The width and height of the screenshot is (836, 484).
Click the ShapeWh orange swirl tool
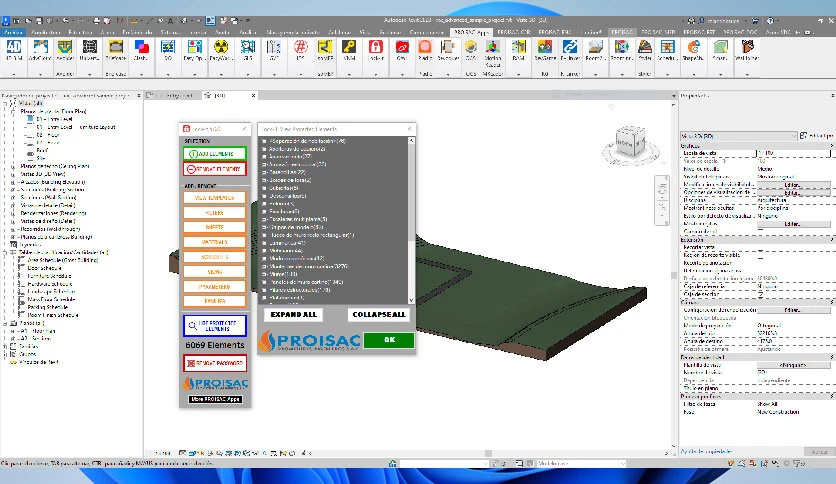pyautogui.click(x=693, y=50)
